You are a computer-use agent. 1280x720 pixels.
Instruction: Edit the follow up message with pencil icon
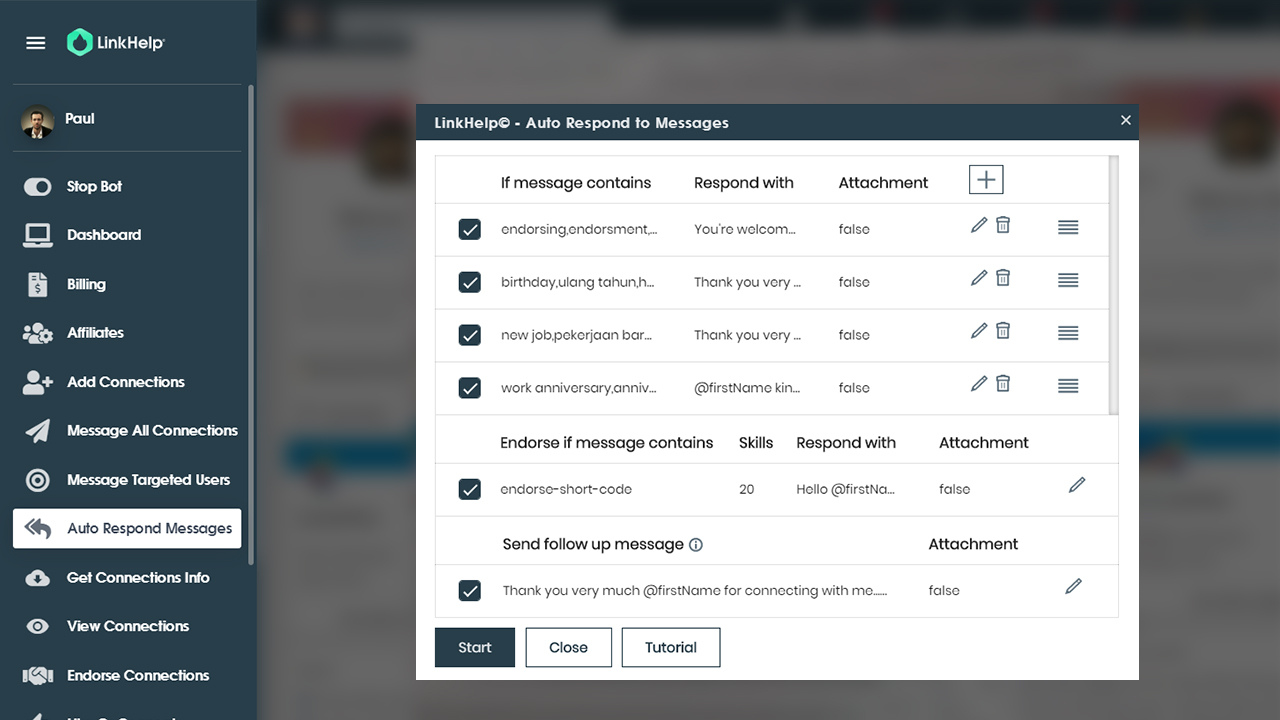click(x=1073, y=586)
